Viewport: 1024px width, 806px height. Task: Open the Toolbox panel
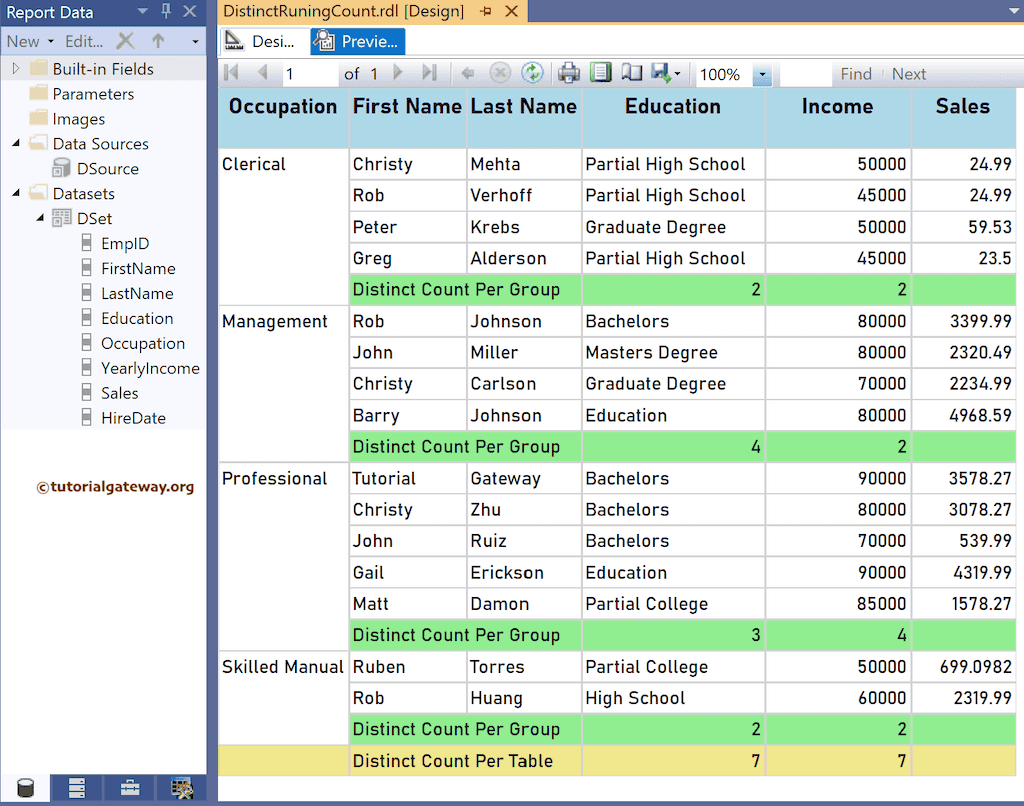[129, 788]
